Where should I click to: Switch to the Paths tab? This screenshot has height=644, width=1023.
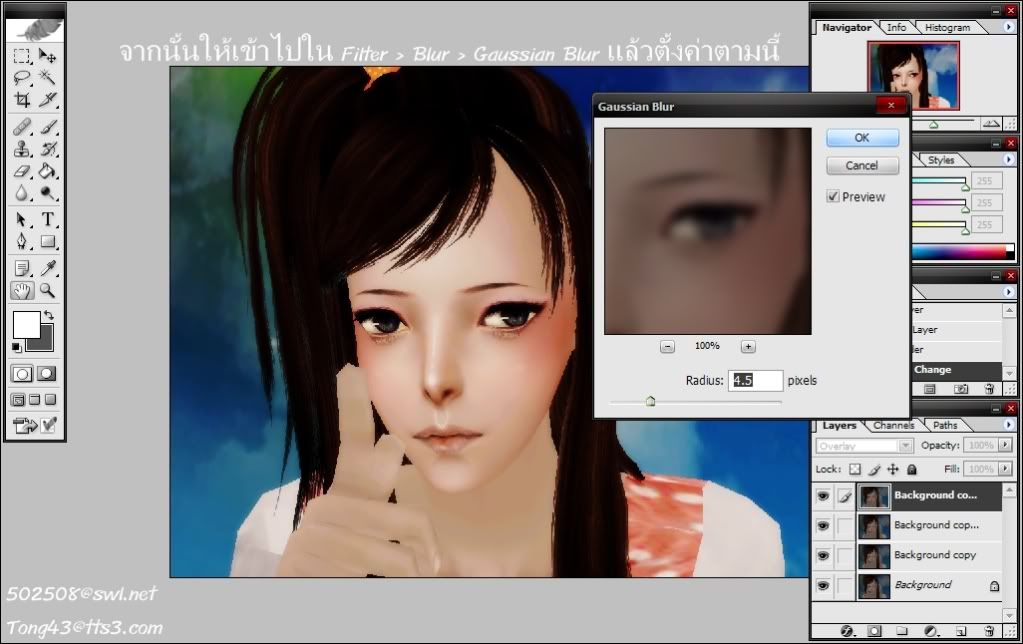pyautogui.click(x=945, y=425)
